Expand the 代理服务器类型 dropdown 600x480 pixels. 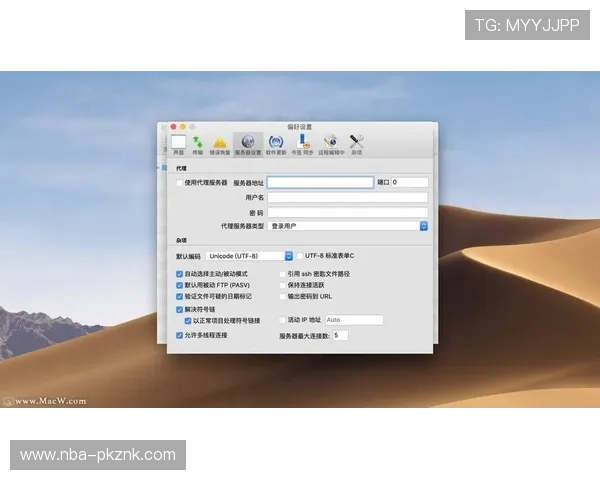tap(423, 227)
